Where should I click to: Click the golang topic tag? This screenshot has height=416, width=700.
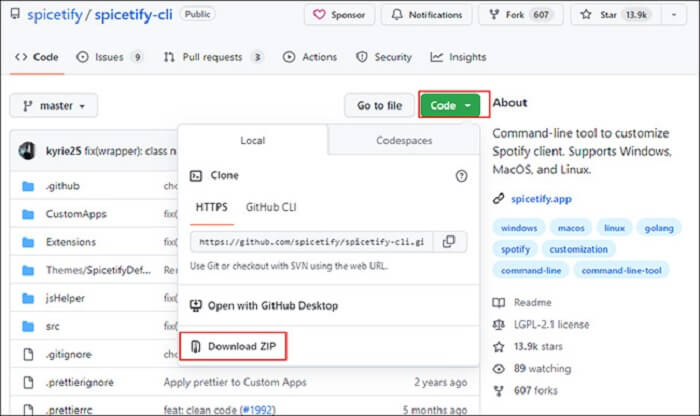pos(658,228)
